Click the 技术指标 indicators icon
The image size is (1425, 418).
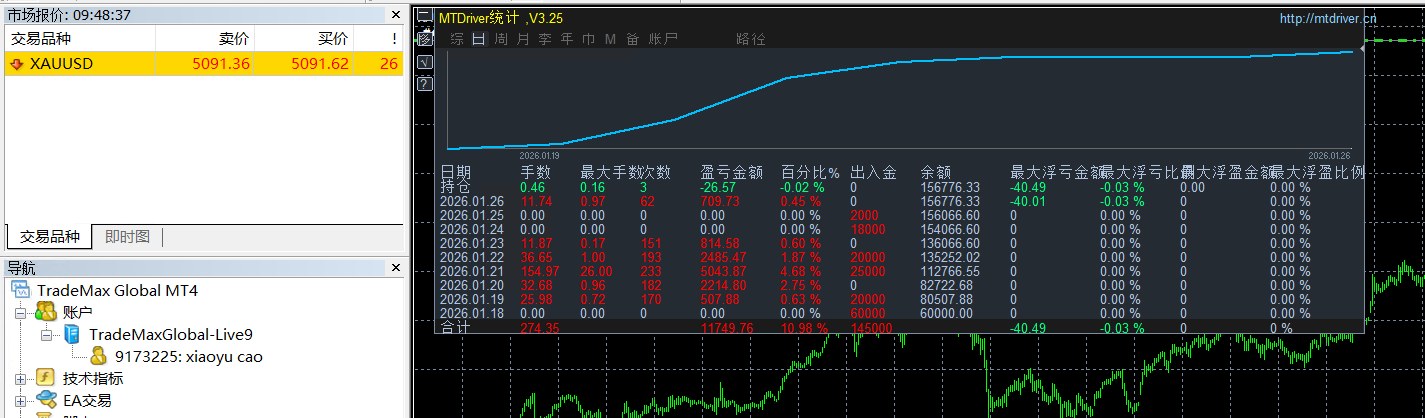[x=45, y=378]
